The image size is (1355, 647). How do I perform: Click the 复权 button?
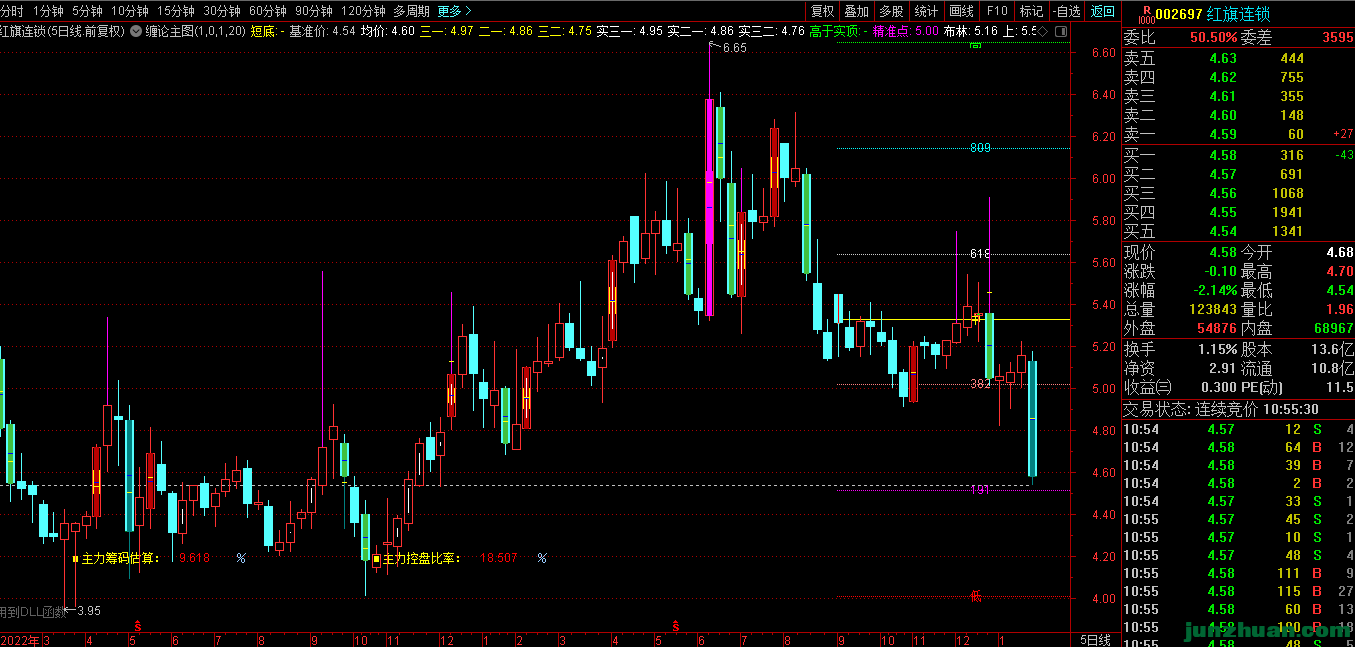pos(822,11)
